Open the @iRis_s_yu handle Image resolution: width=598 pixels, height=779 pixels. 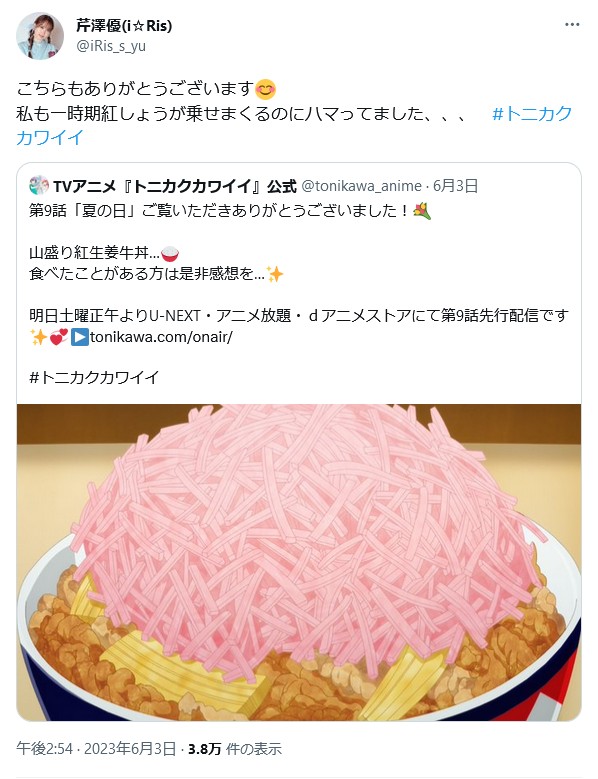coord(111,46)
